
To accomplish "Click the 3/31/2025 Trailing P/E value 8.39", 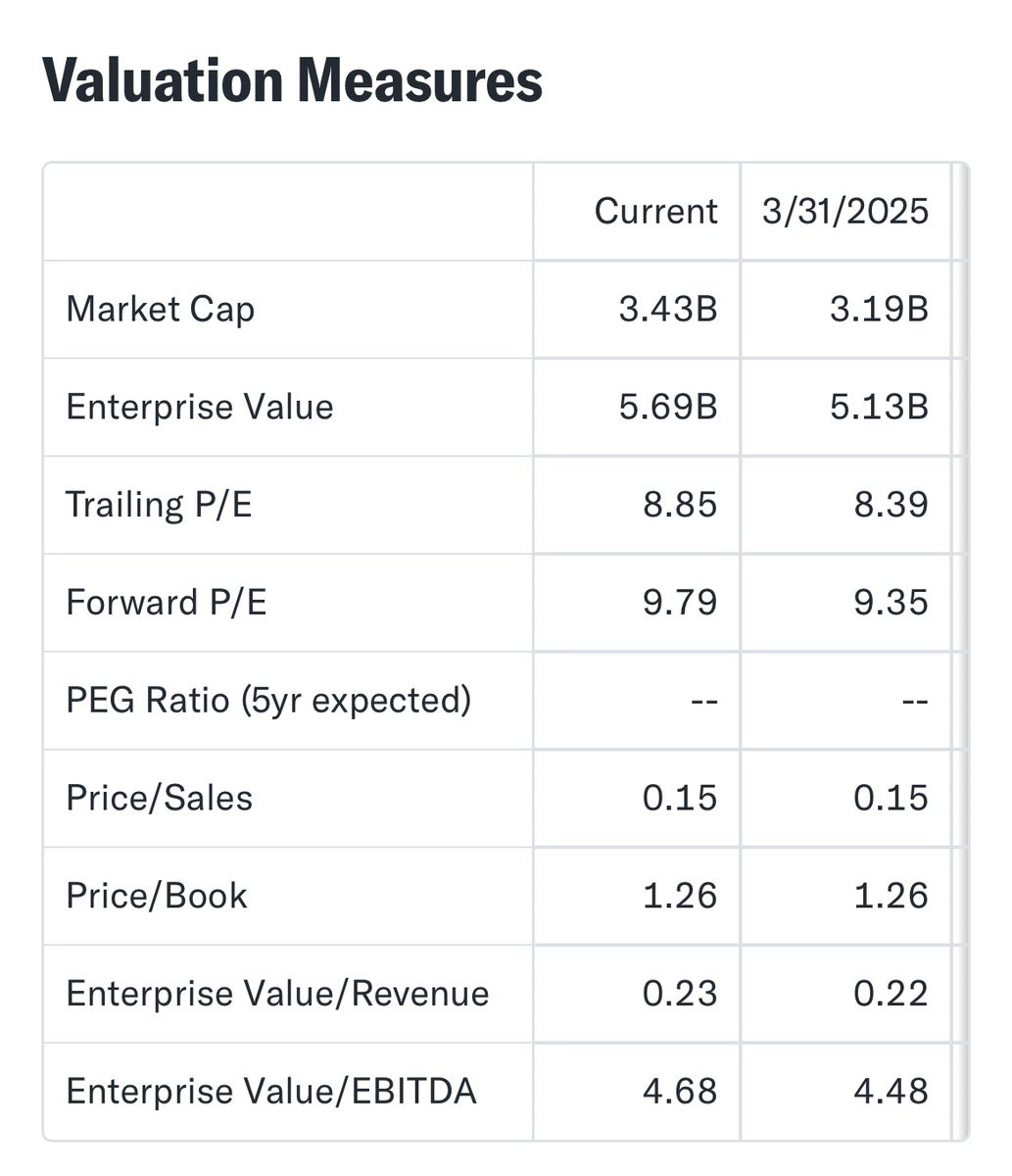I will (891, 505).
